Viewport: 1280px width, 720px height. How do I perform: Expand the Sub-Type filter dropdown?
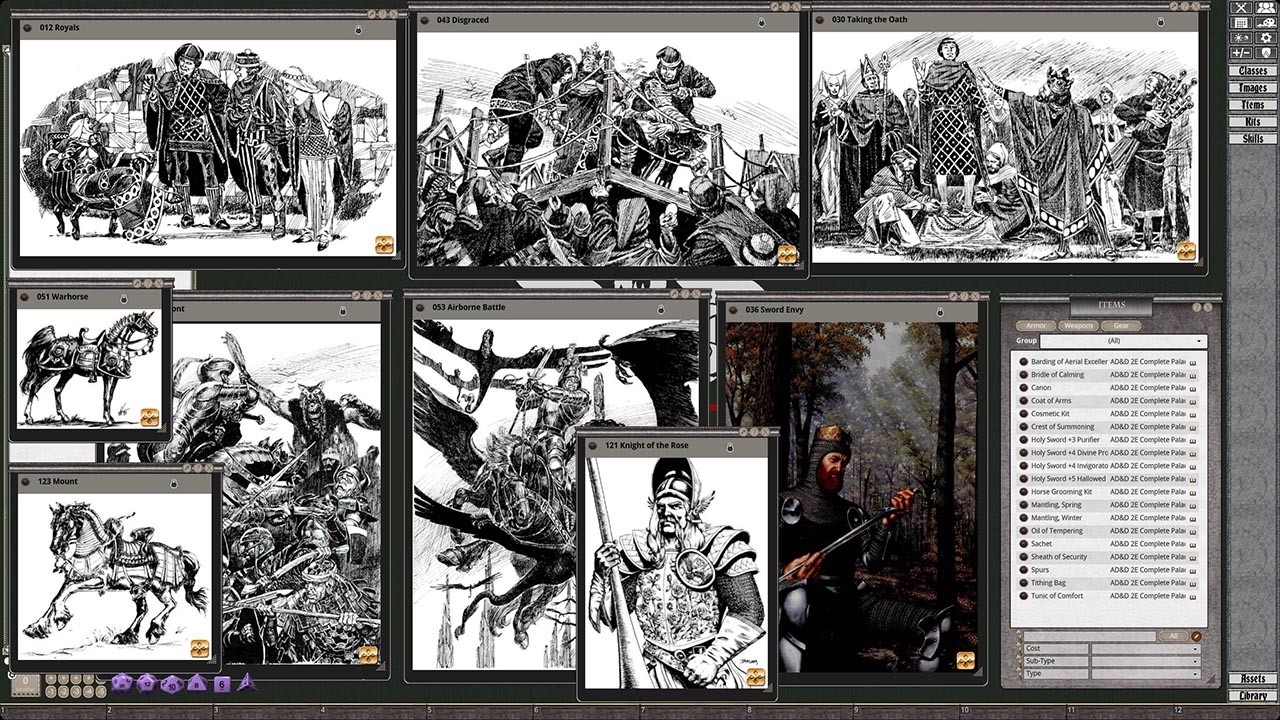tap(1146, 661)
